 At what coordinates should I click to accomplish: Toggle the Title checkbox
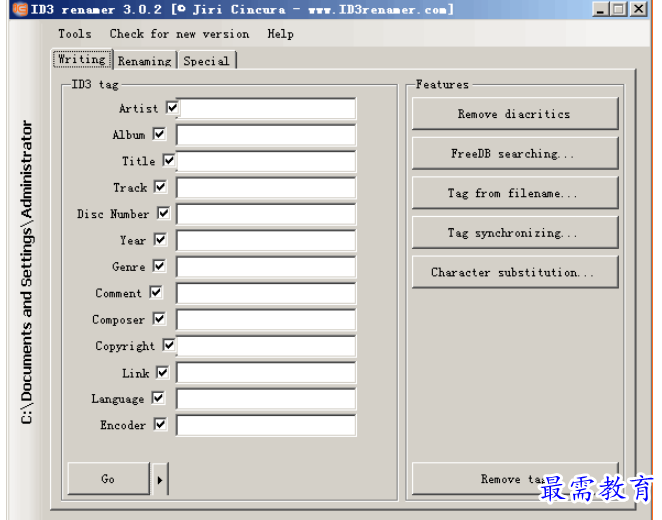tap(169, 160)
